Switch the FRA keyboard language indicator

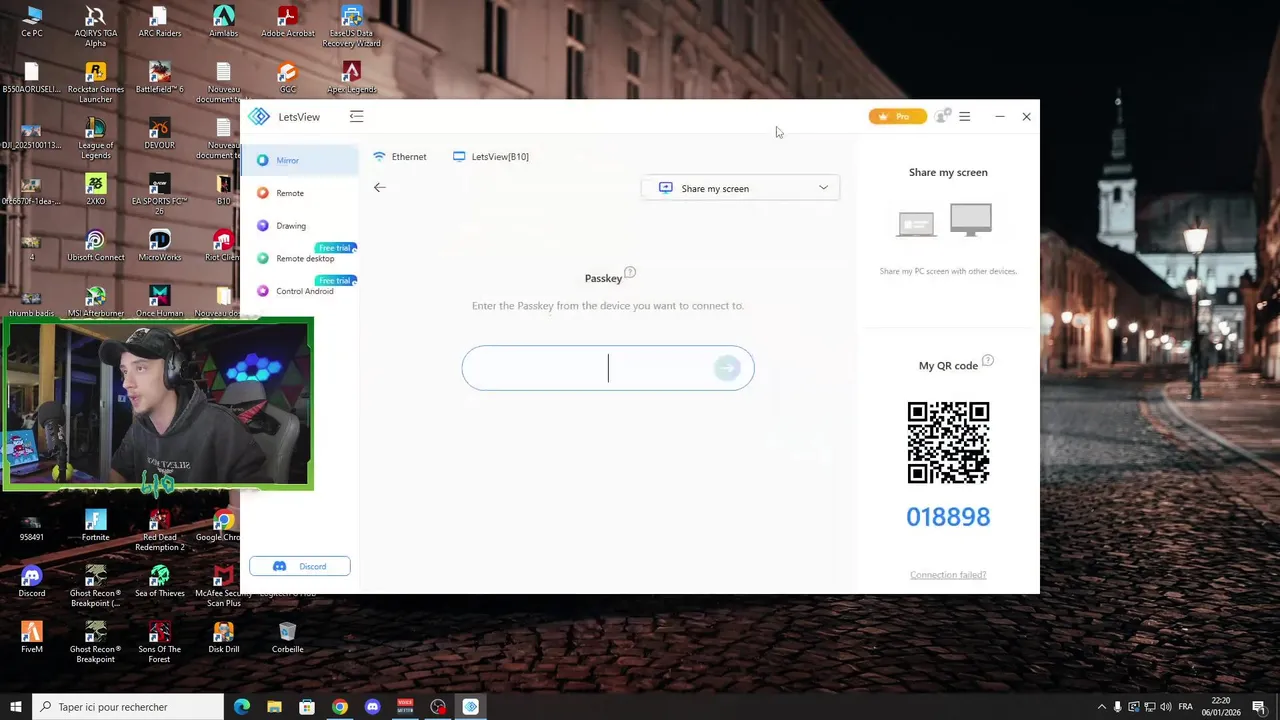1185,707
